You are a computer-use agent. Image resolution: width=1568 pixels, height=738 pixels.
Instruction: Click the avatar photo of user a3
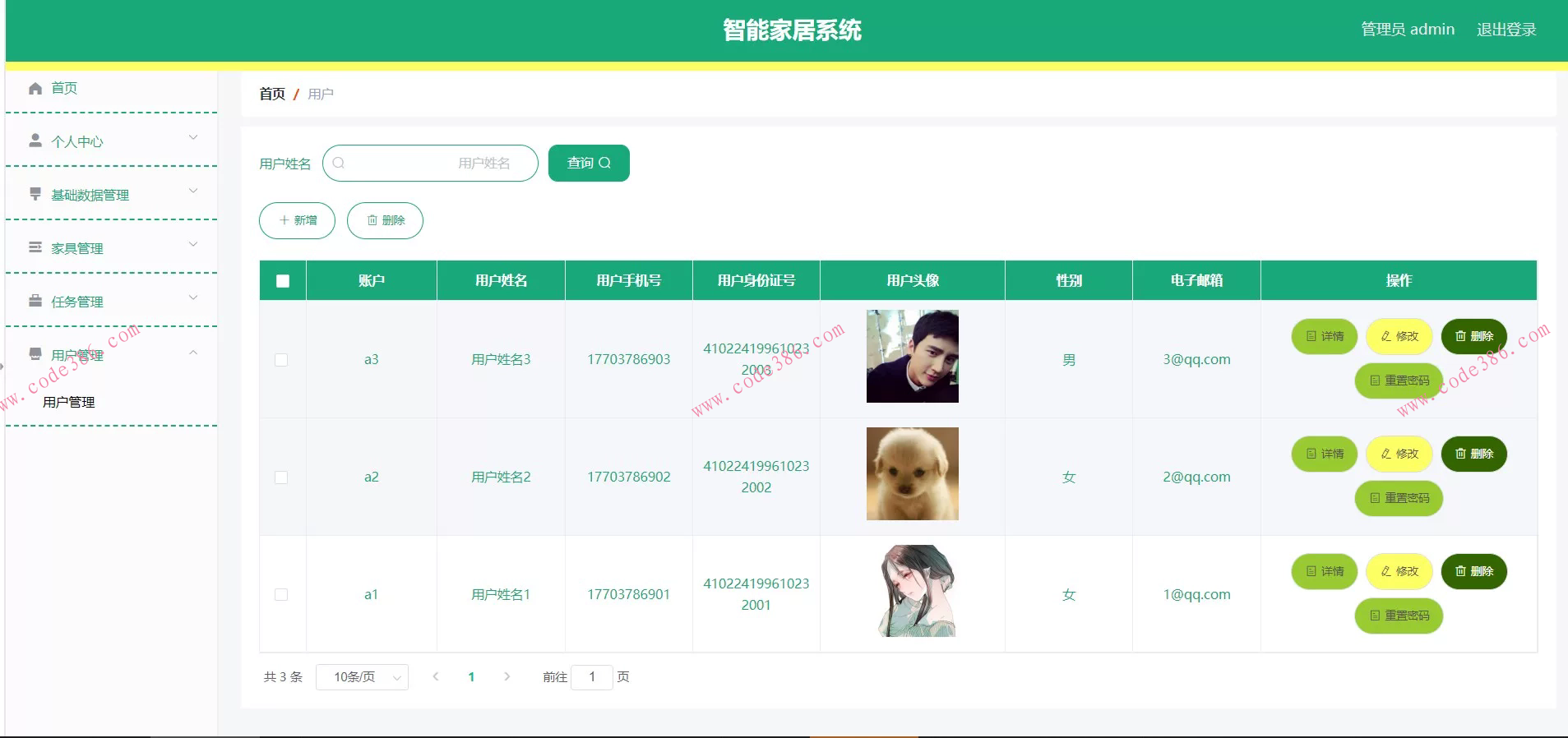pos(913,356)
